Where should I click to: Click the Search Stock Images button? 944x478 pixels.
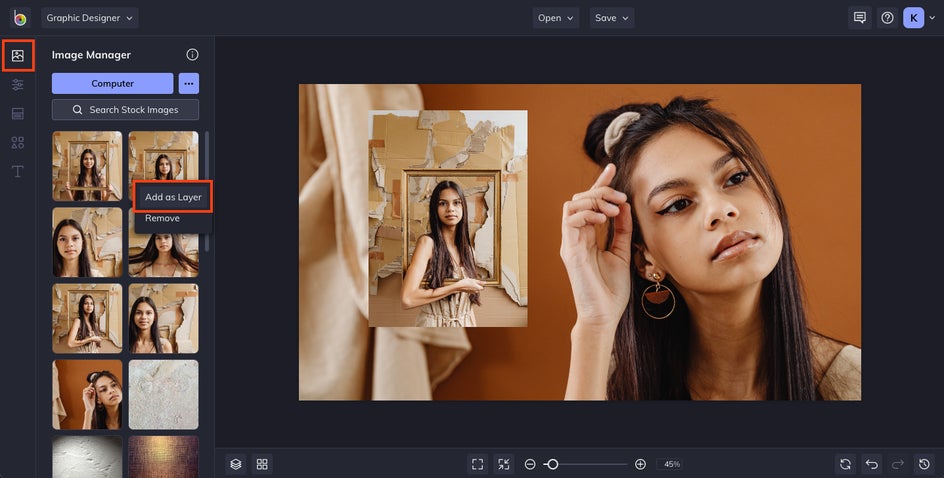(125, 110)
